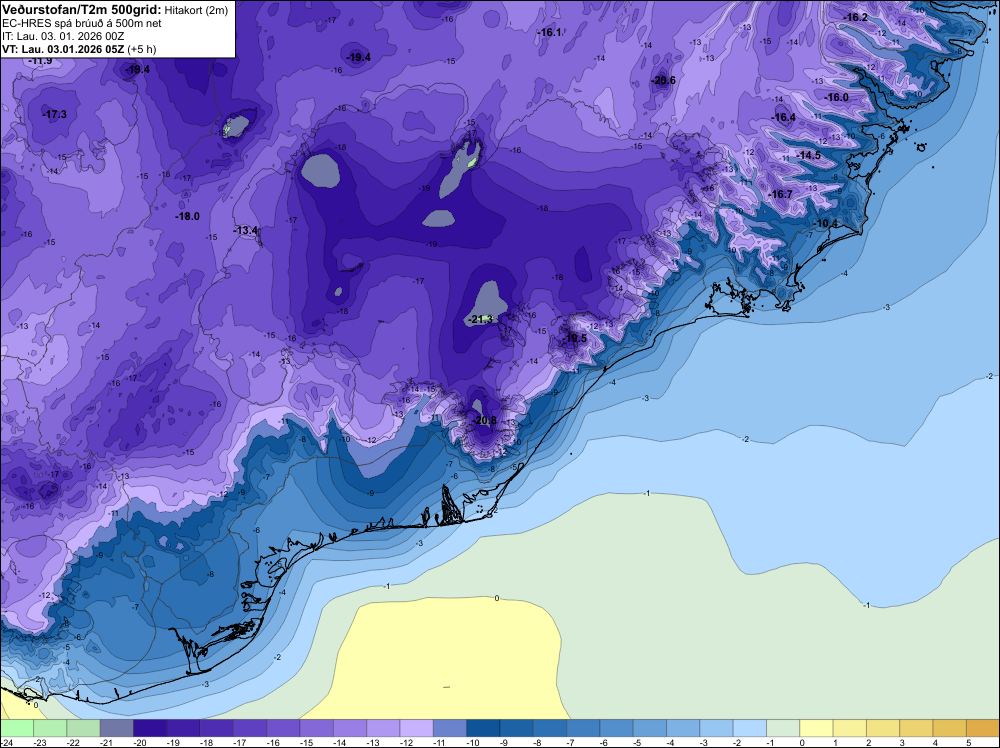Viewport: 1000px width, 748px height.
Task: Click the legend swatch above the -11 label
Action: pyautogui.click(x=450, y=728)
